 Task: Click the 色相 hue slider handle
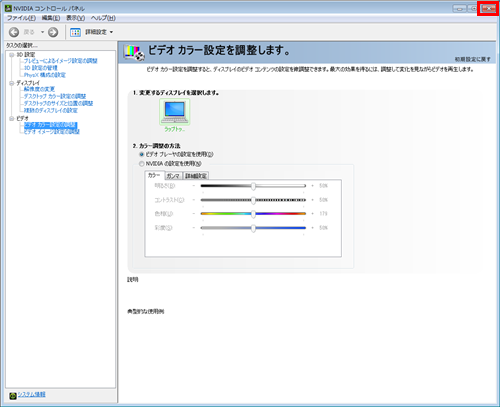pos(253,214)
